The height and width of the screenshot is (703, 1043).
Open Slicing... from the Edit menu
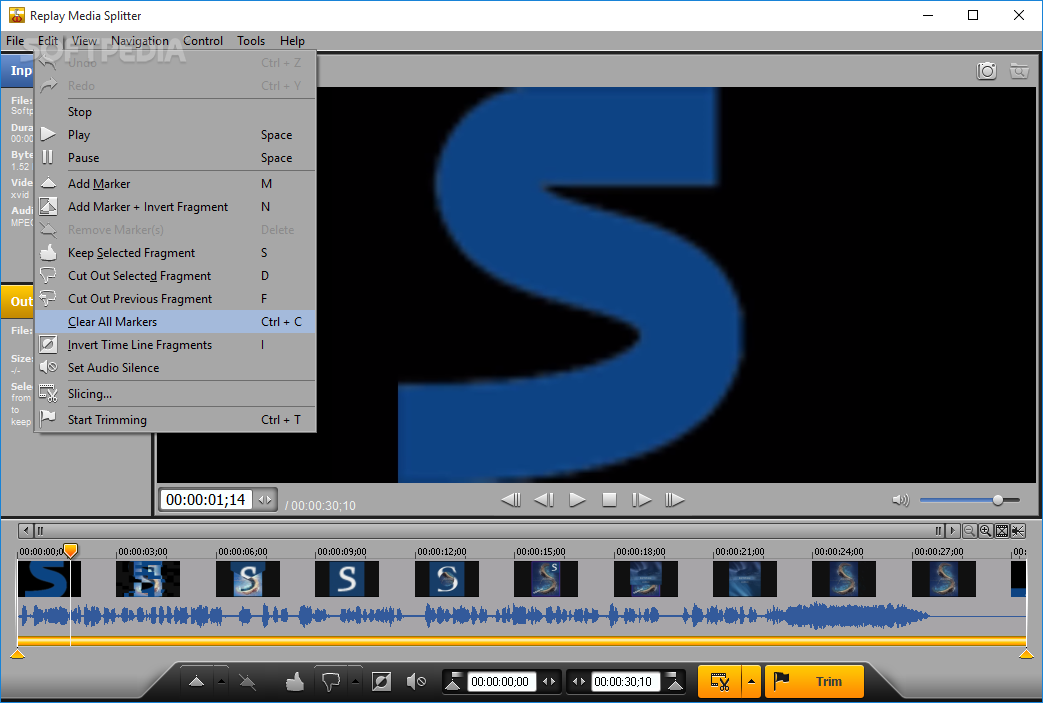coord(176,394)
